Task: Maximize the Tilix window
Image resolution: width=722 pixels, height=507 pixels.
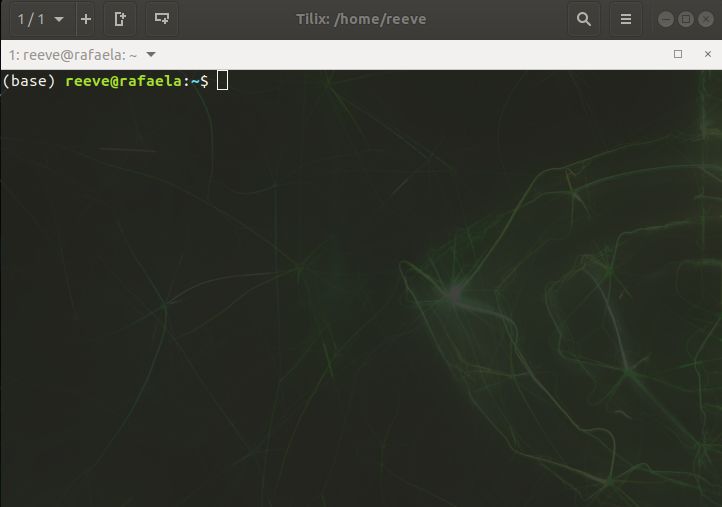Action: 685,19
